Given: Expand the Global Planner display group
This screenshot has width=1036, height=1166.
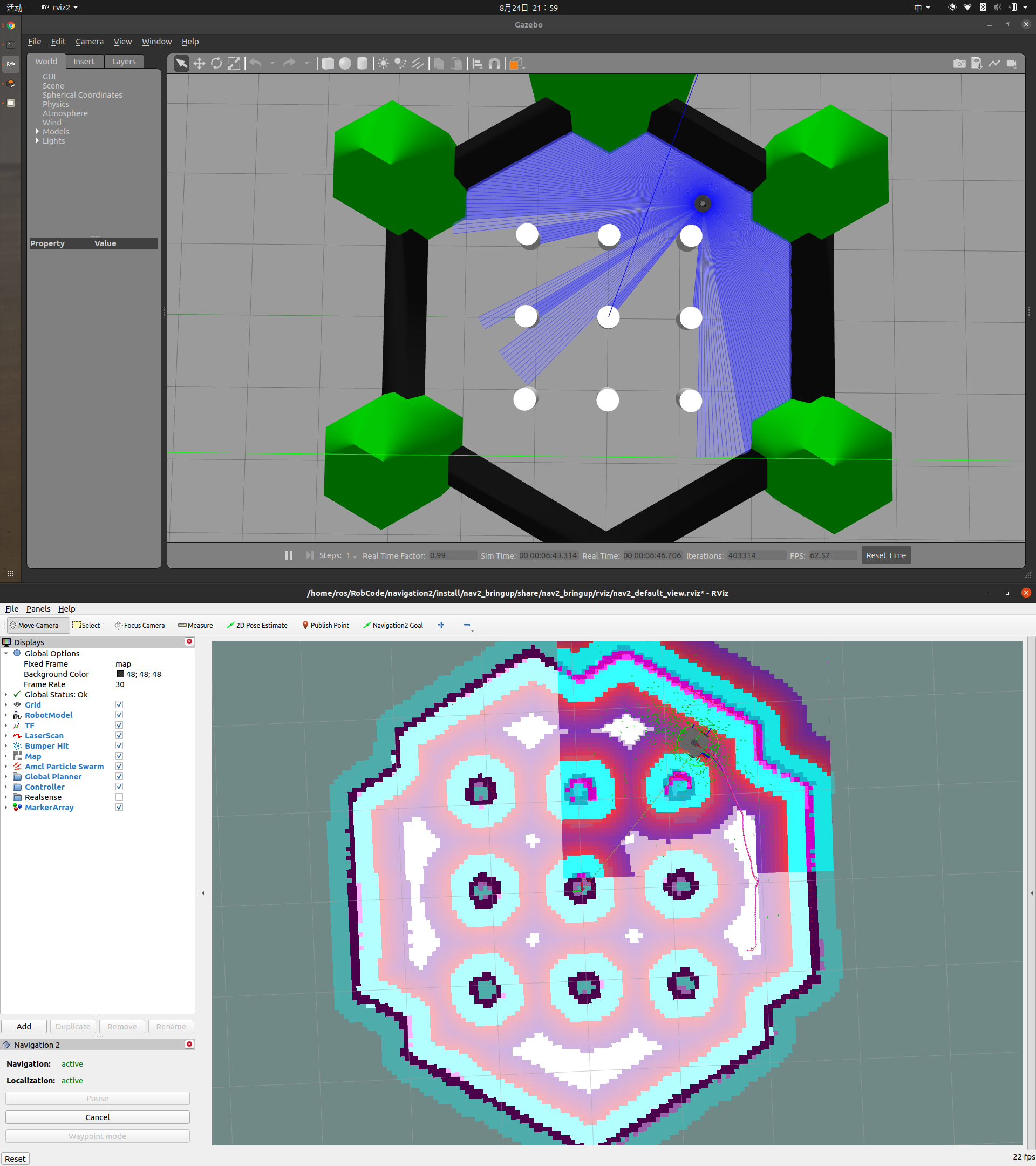Looking at the screenshot, I should 6,777.
